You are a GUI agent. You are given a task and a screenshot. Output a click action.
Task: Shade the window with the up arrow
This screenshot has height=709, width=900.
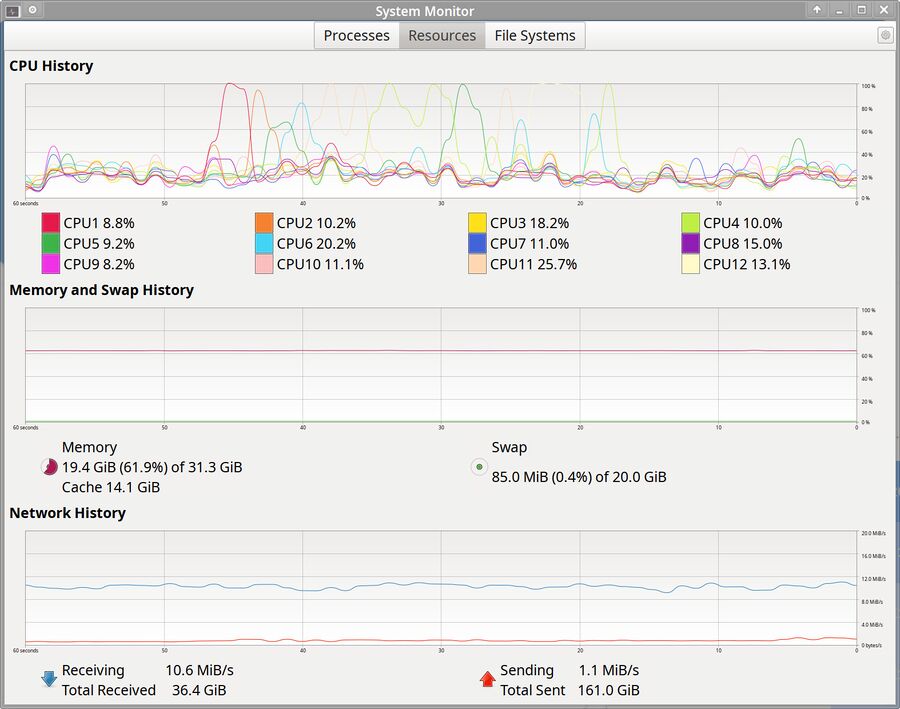(x=817, y=10)
